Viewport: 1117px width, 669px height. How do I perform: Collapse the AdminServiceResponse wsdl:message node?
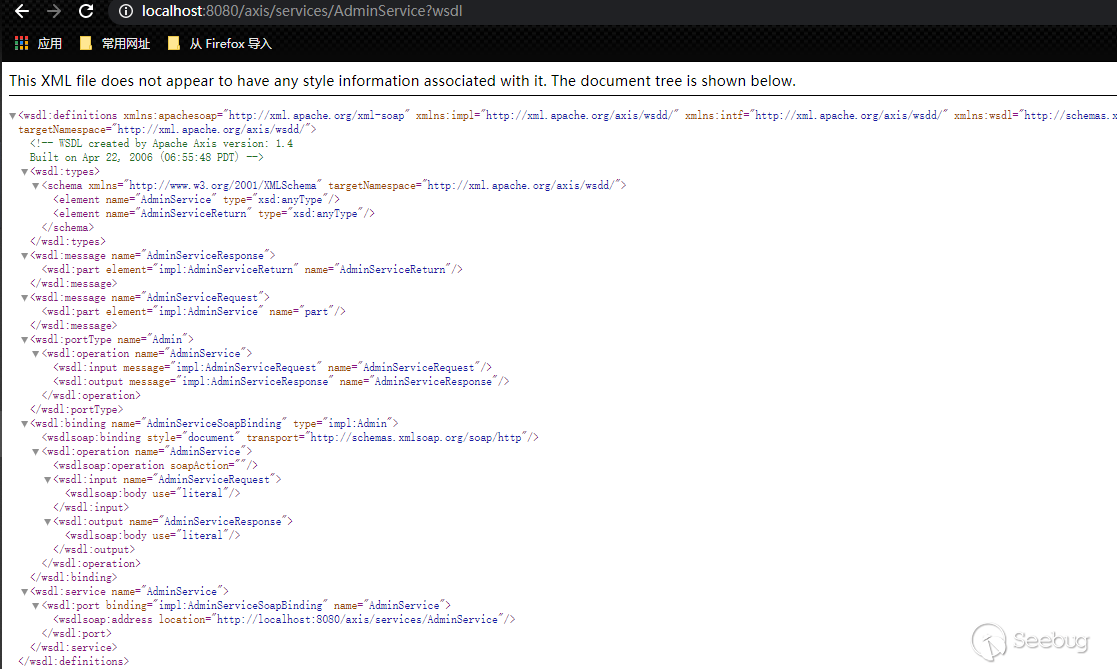coord(24,256)
